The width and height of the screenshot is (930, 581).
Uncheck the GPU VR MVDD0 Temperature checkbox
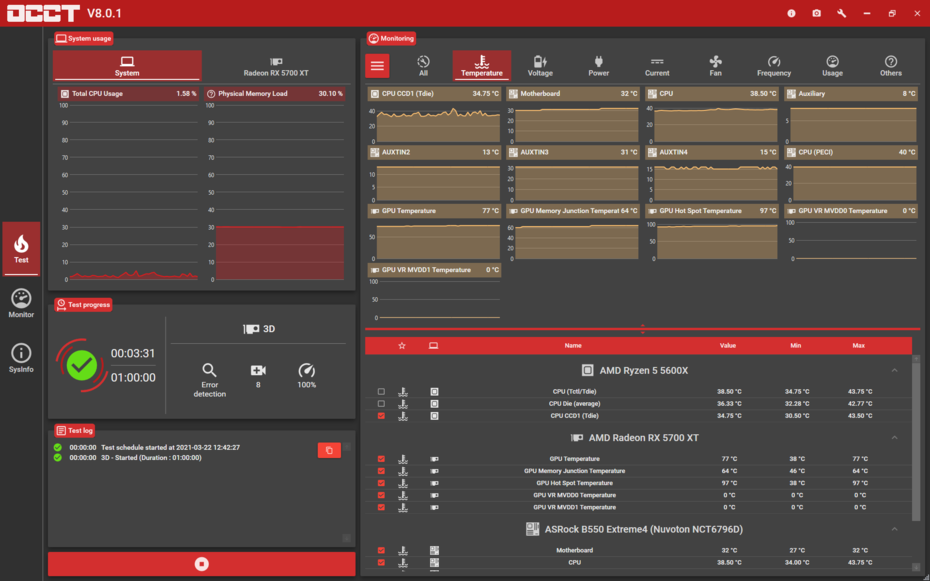click(381, 495)
